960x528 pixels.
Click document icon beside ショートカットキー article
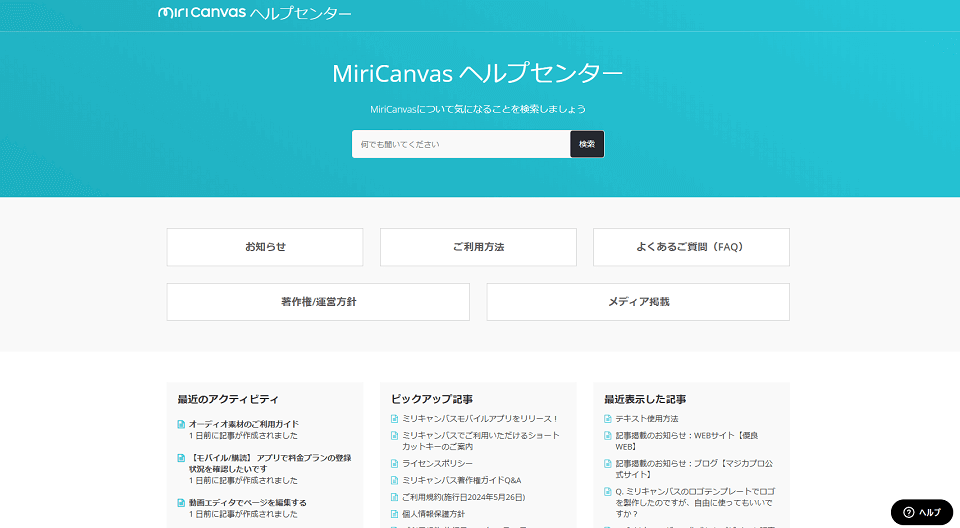pos(394,436)
